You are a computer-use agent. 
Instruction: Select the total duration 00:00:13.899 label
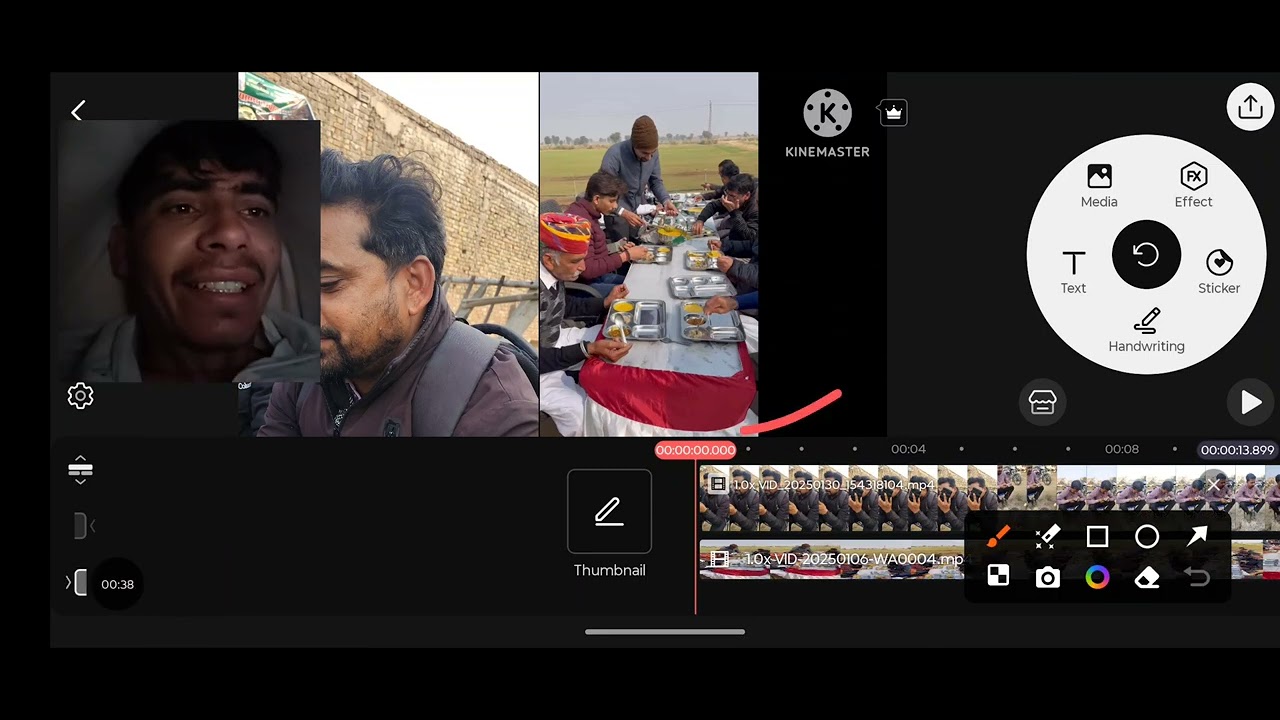[1237, 450]
